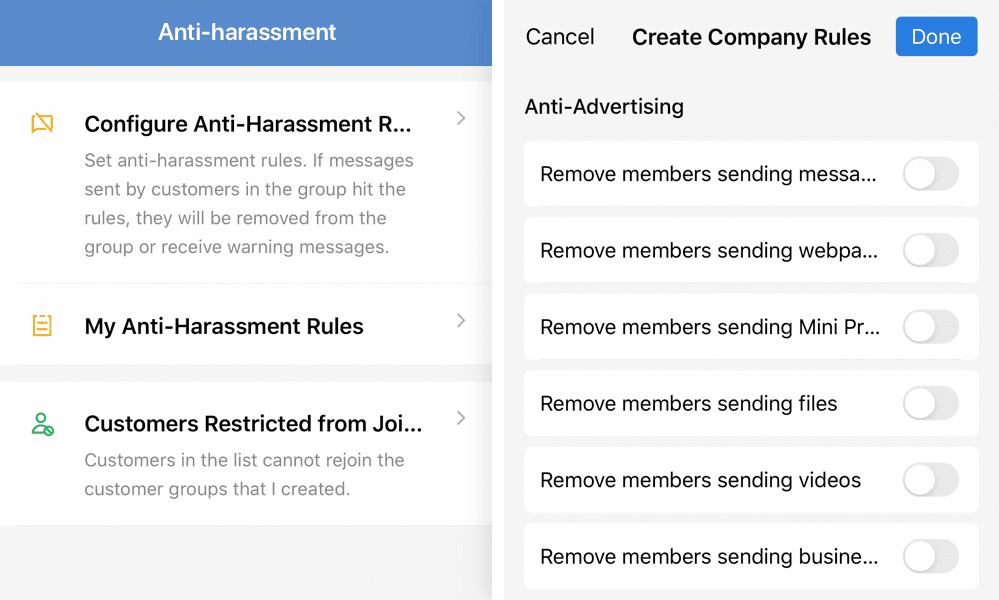This screenshot has height=600, width=999.
Task: Click the Configure Anti-Harassment Rules chat icon
Action: [x=42, y=123]
